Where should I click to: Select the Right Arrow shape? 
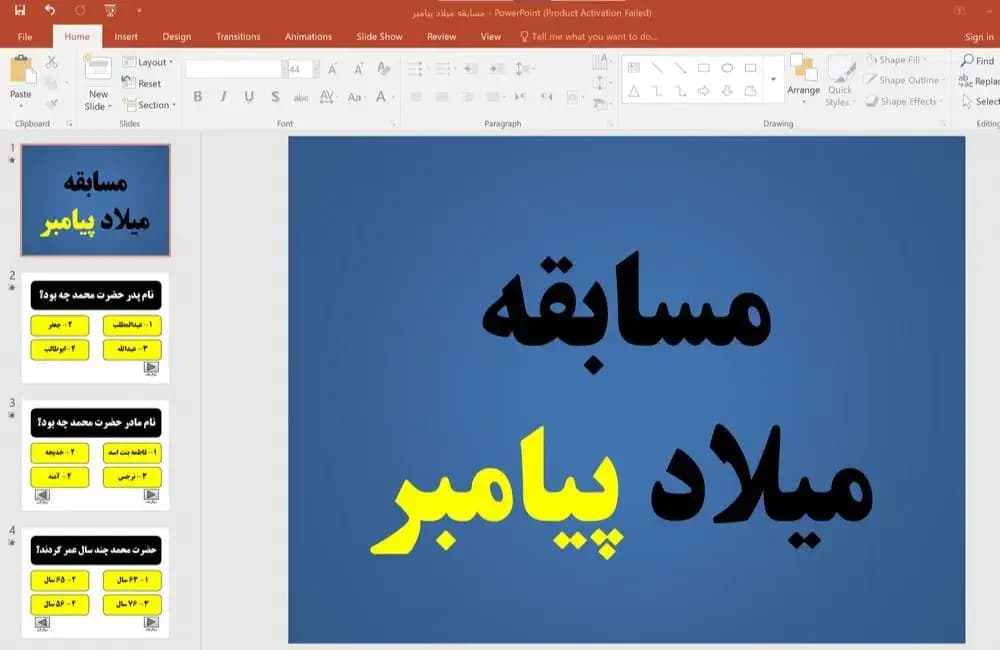click(703, 92)
